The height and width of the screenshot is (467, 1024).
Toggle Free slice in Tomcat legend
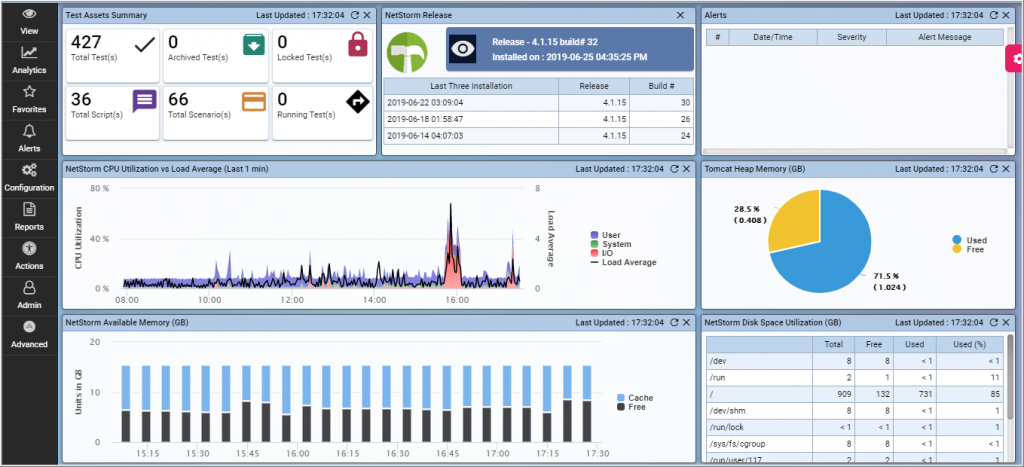point(968,250)
